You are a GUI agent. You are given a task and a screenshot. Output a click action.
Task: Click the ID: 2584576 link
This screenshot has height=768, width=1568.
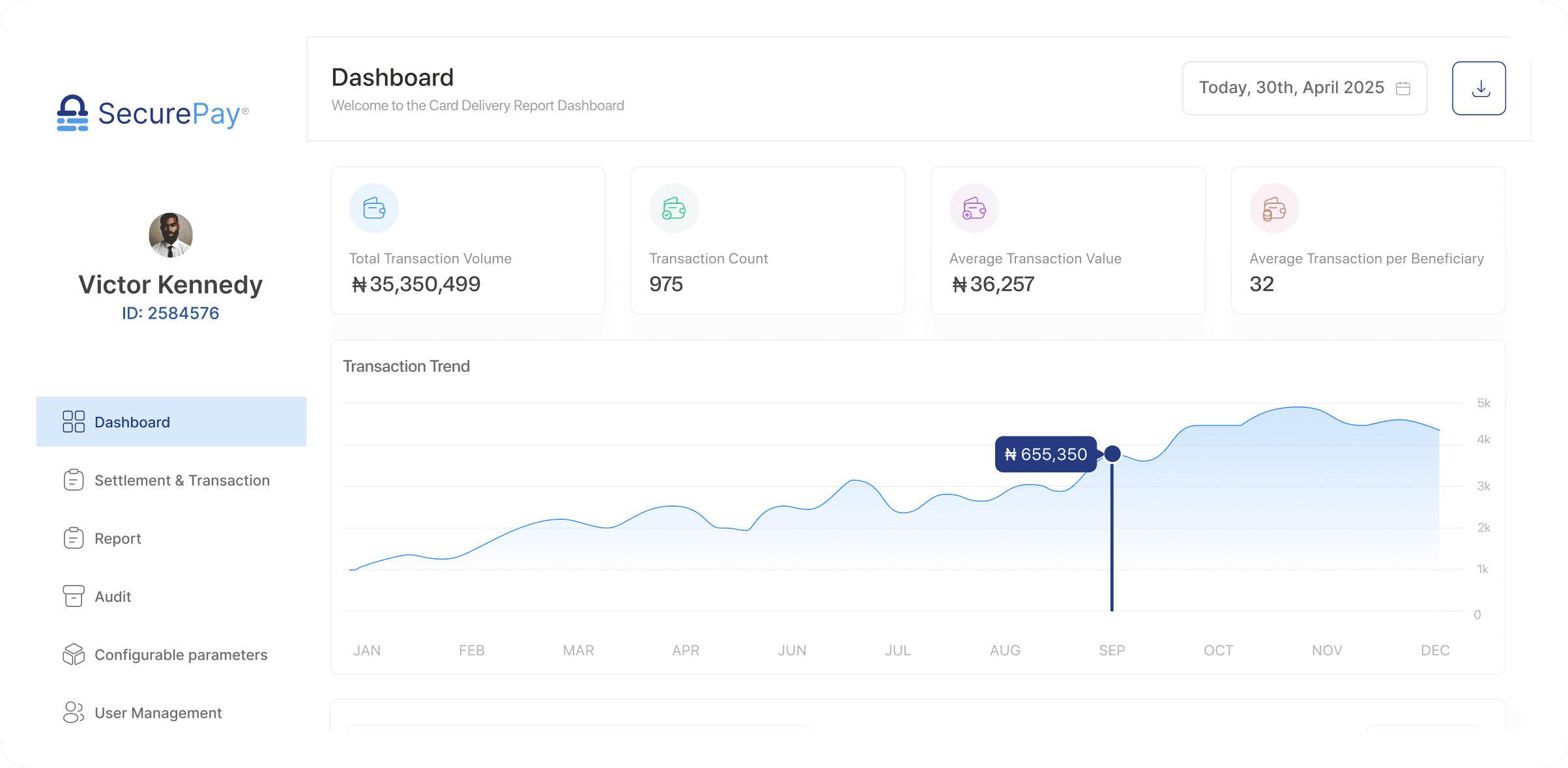click(171, 313)
